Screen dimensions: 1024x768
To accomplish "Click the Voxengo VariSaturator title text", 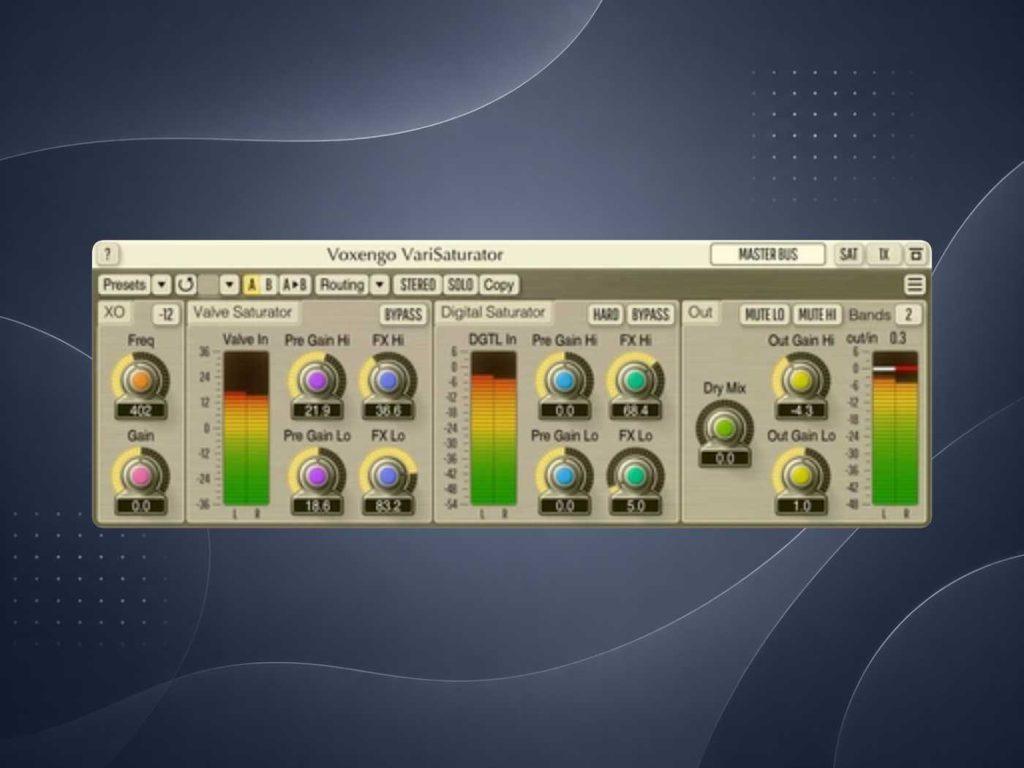I will (415, 254).
